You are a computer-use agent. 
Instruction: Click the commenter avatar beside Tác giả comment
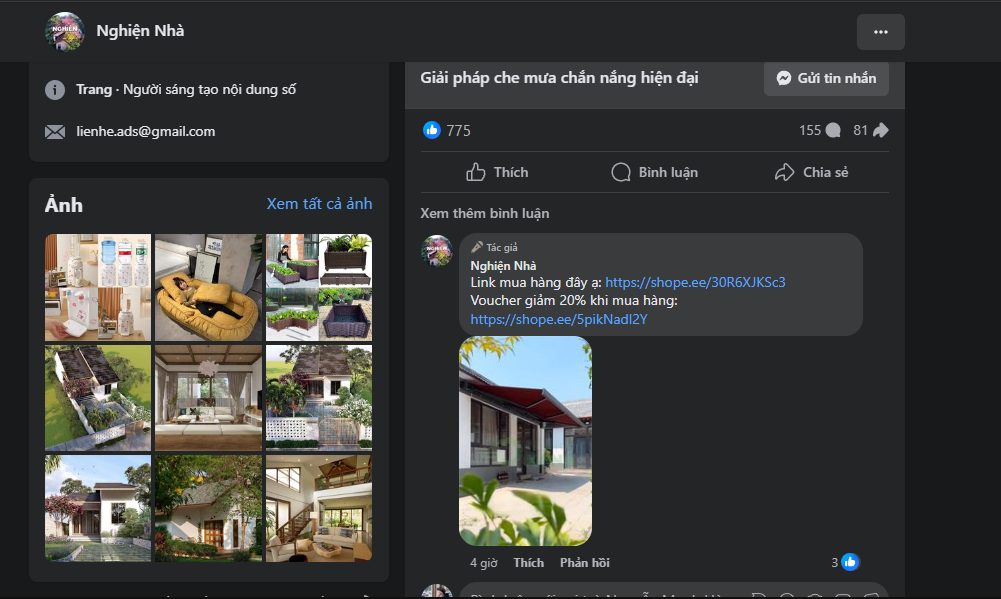click(x=437, y=250)
